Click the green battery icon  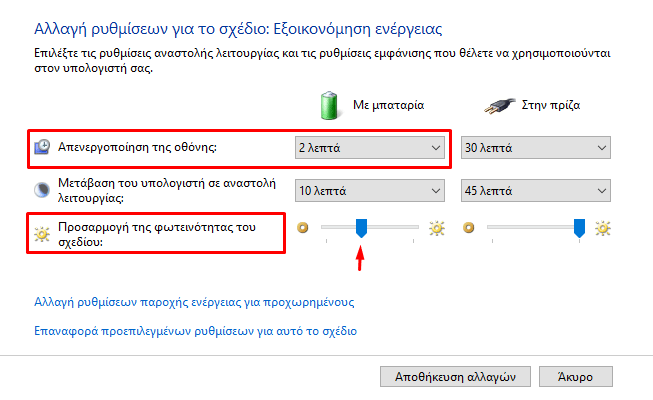(329, 105)
